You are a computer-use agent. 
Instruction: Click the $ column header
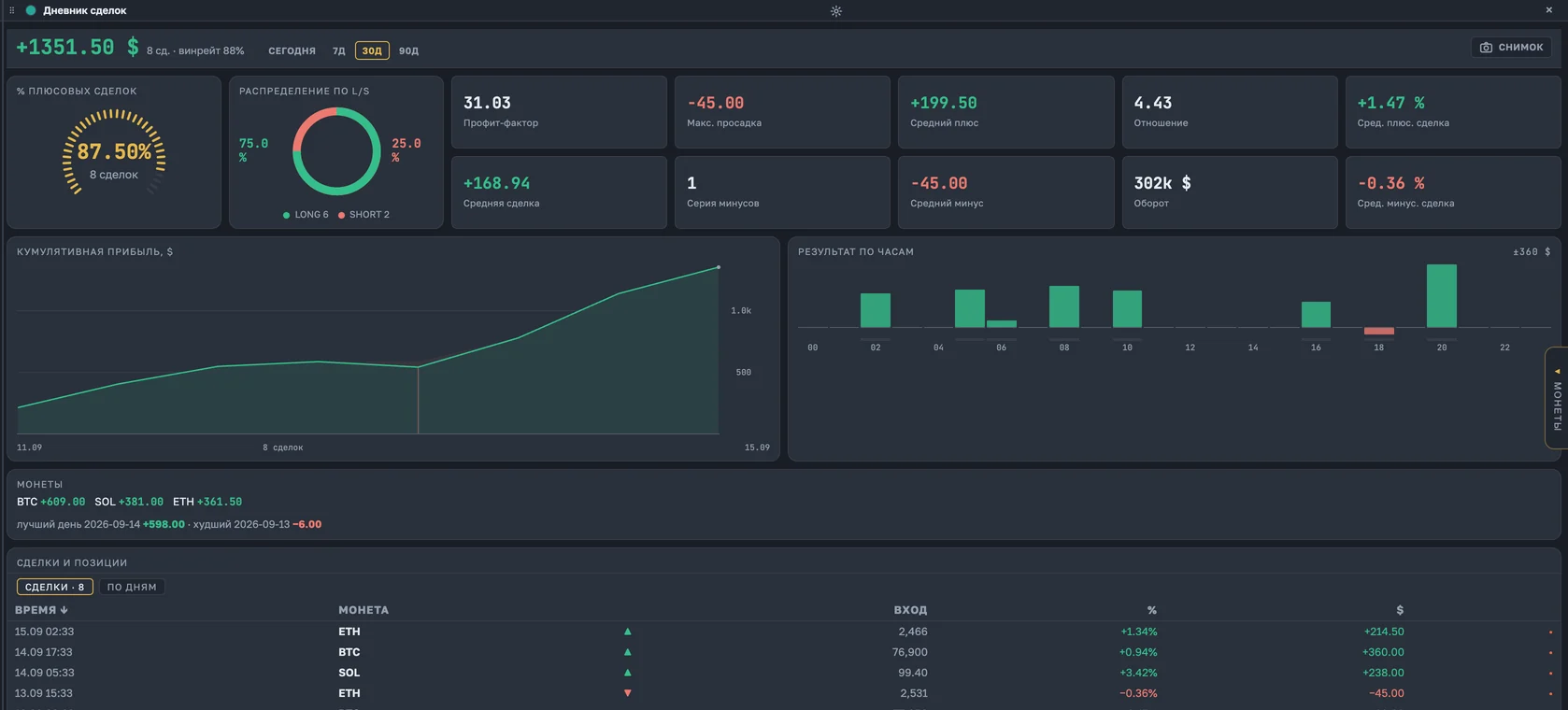click(x=1400, y=610)
